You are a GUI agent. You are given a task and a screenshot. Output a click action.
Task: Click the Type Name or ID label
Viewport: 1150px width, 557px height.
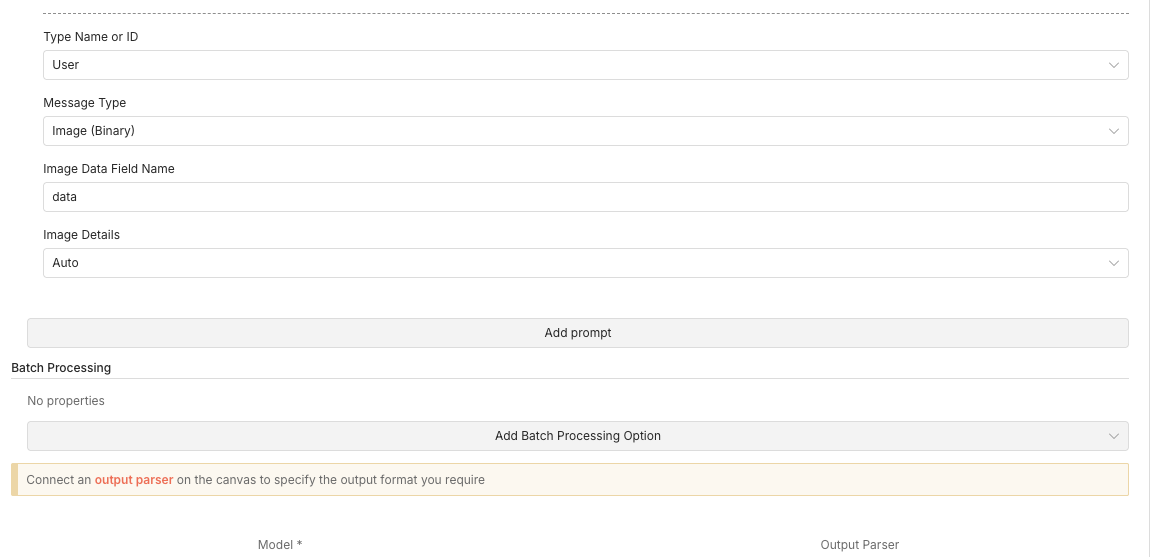[x=90, y=37]
